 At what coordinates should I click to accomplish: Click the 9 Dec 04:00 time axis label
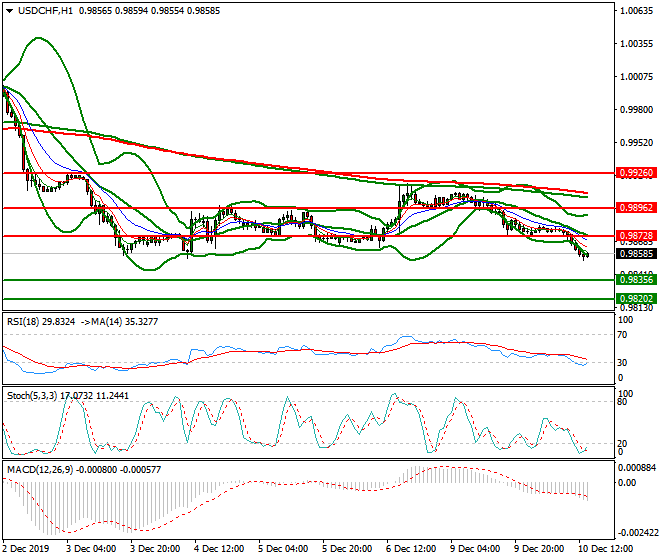tap(476, 549)
